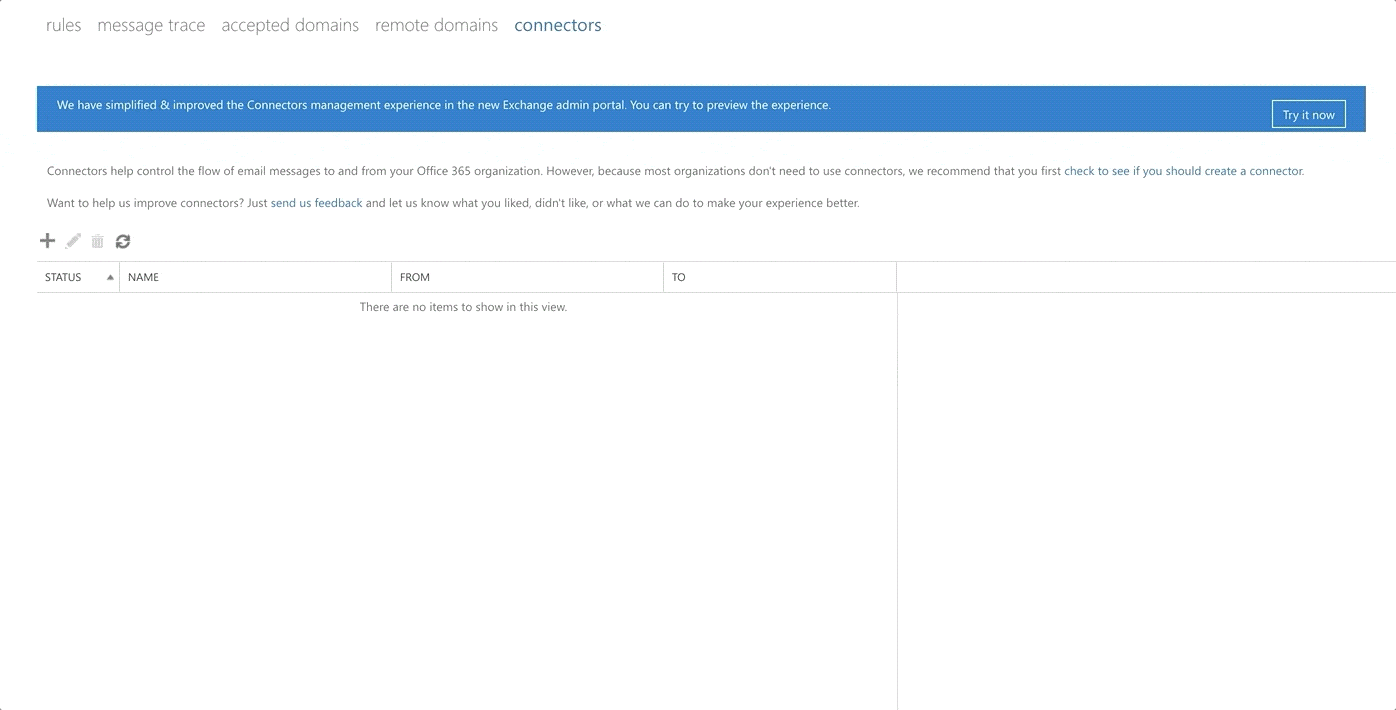Click the send us feedback link

pyautogui.click(x=316, y=202)
